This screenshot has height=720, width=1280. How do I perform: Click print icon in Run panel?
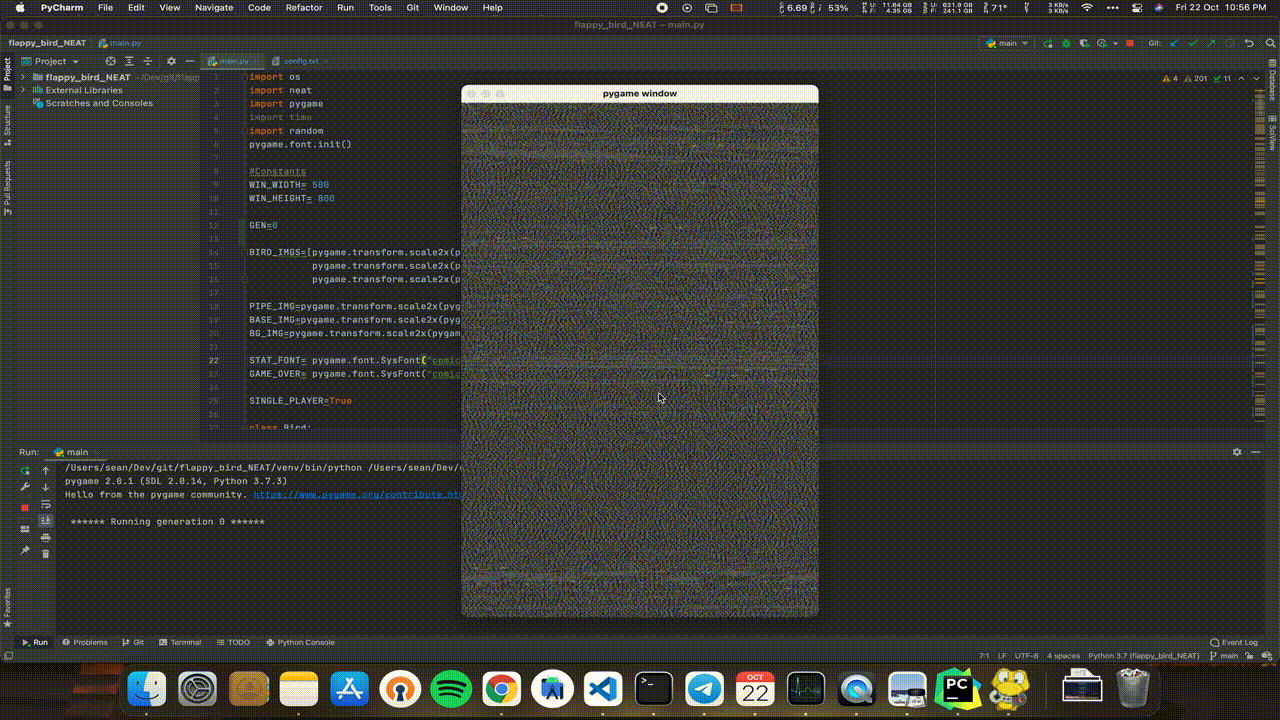click(x=45, y=537)
